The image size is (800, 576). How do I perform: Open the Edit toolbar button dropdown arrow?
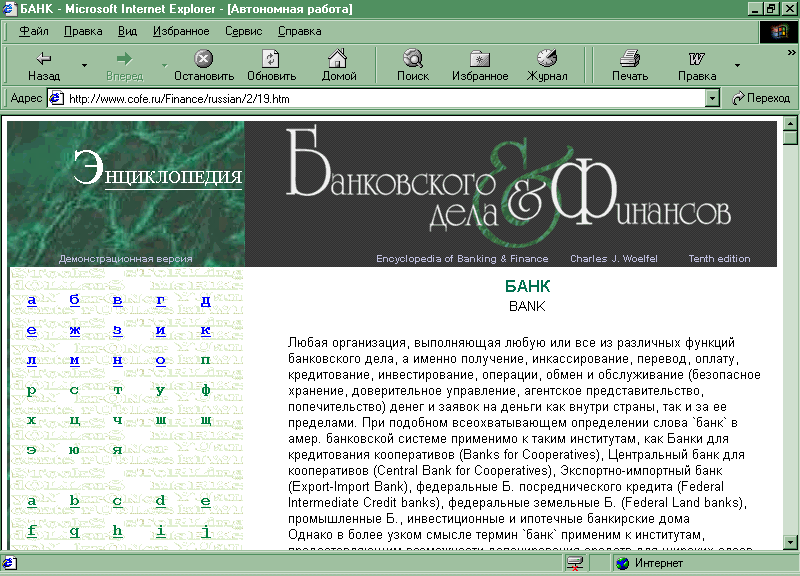pos(737,66)
